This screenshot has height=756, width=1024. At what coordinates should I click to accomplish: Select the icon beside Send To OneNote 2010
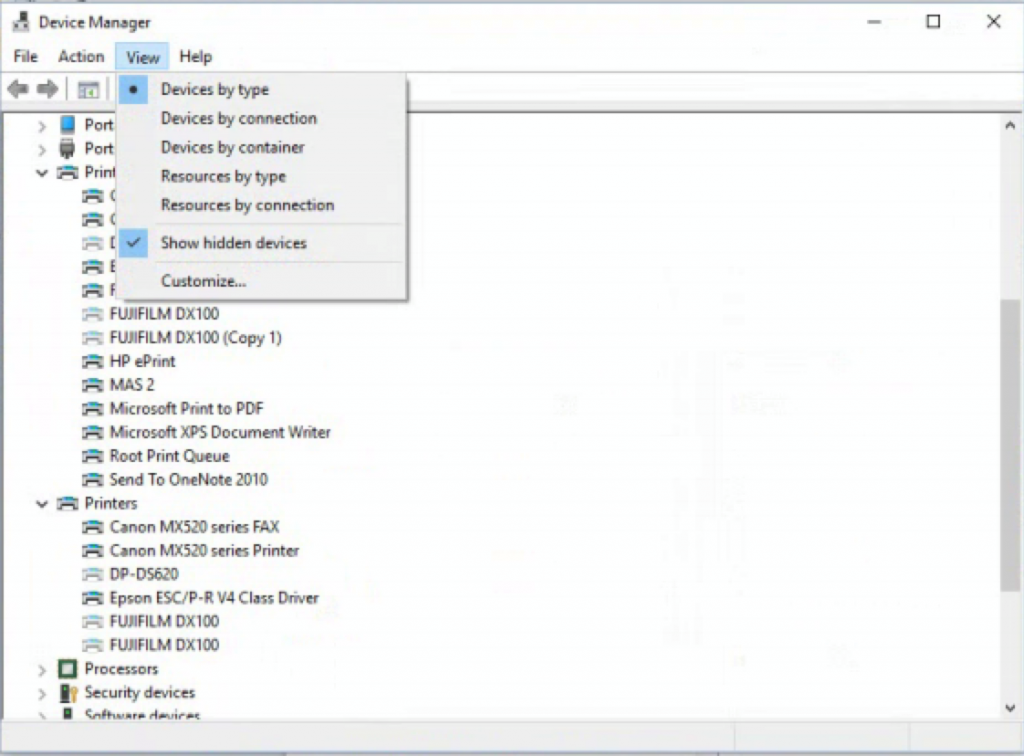point(93,480)
